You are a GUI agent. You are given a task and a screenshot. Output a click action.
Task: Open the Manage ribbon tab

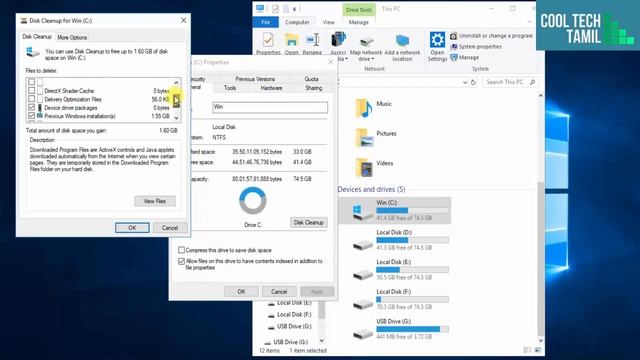pos(359,22)
